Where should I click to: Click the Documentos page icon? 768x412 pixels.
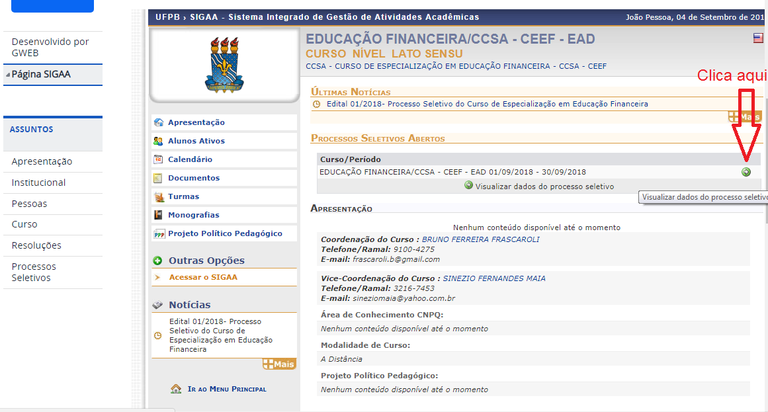158,178
